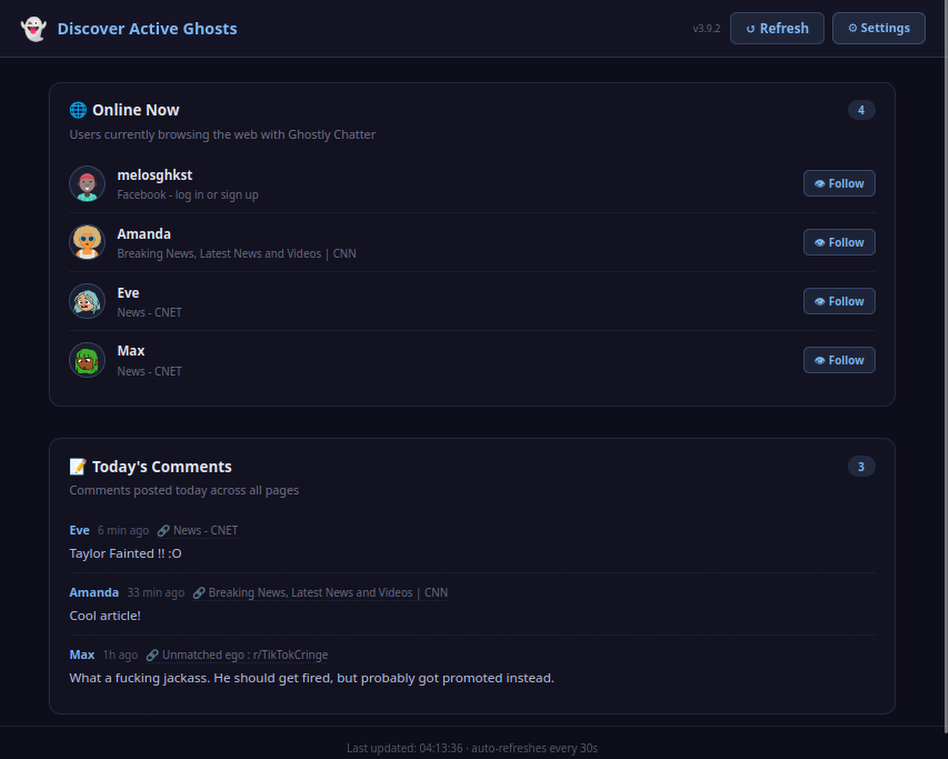
Task: Click Max's green-haired avatar
Action: [87, 360]
